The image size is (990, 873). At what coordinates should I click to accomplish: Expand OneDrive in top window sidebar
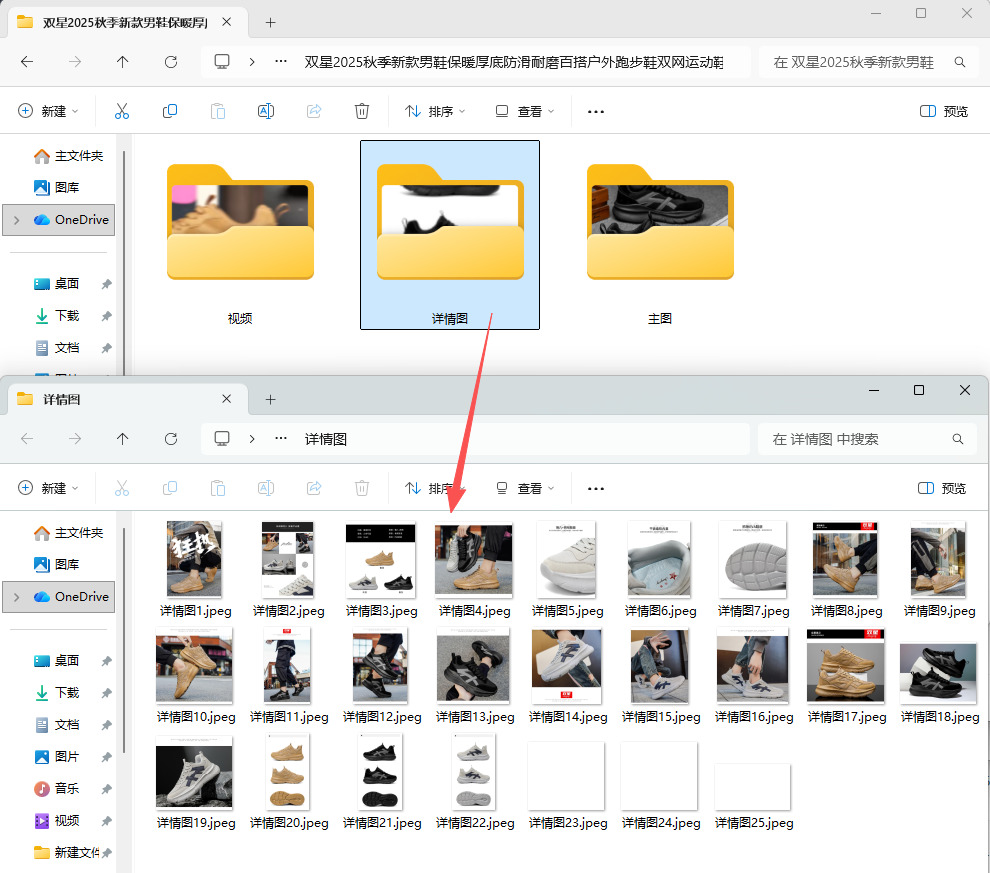click(x=17, y=220)
